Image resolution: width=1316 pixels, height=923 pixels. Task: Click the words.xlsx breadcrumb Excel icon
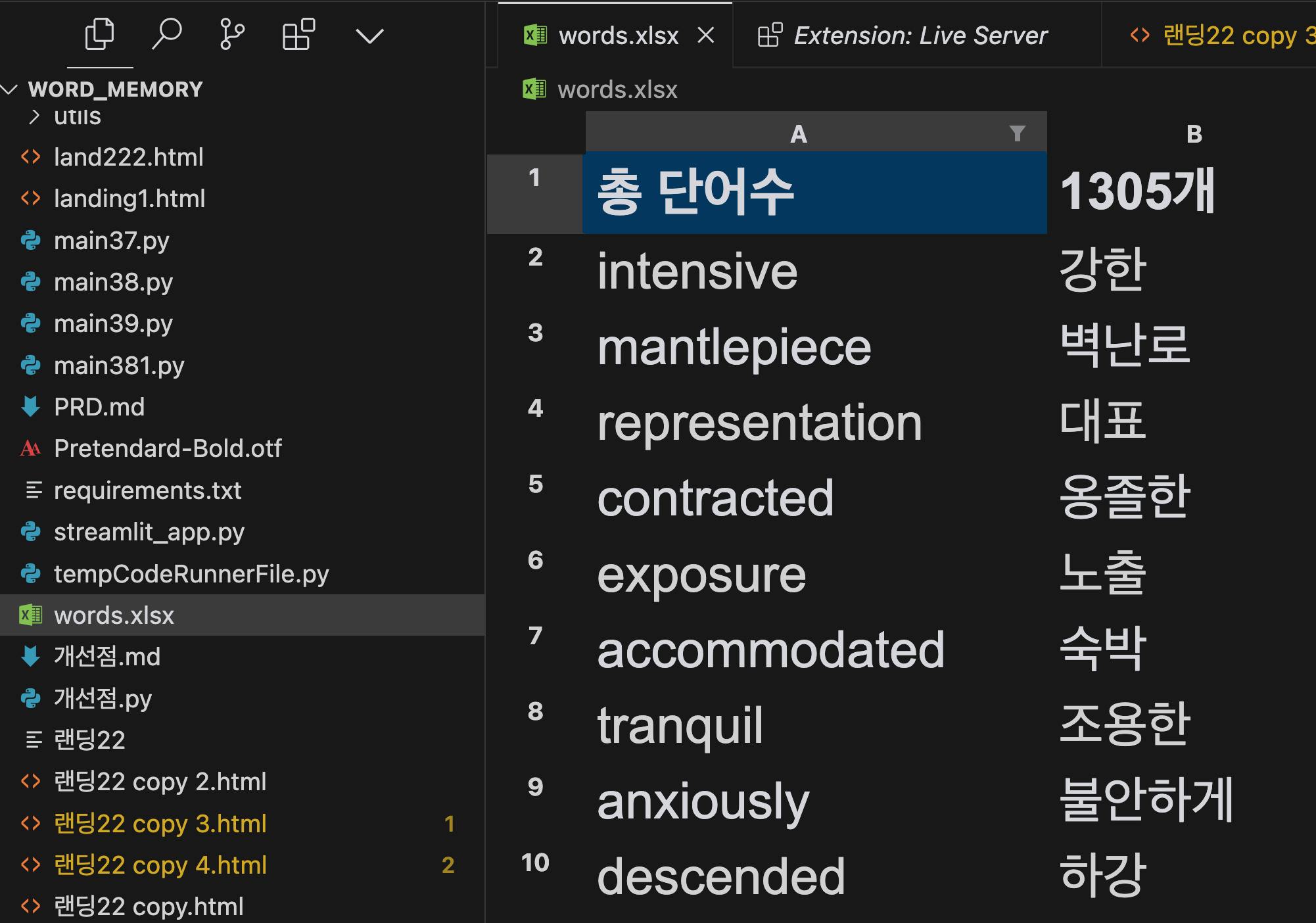(534, 89)
